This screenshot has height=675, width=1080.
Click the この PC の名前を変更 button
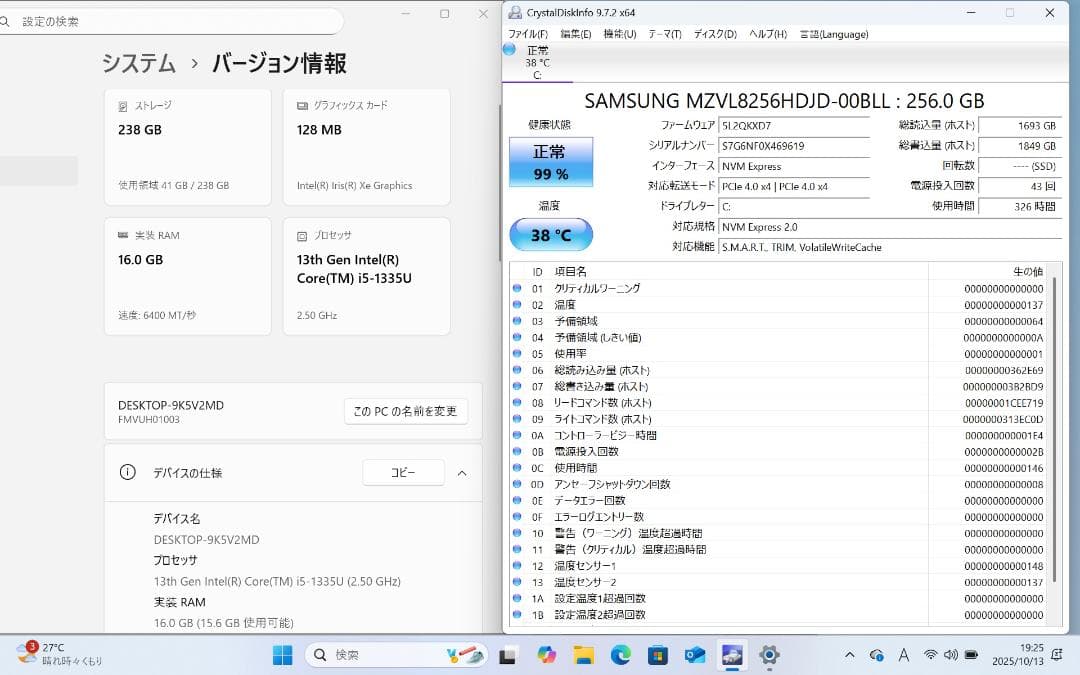coord(405,411)
